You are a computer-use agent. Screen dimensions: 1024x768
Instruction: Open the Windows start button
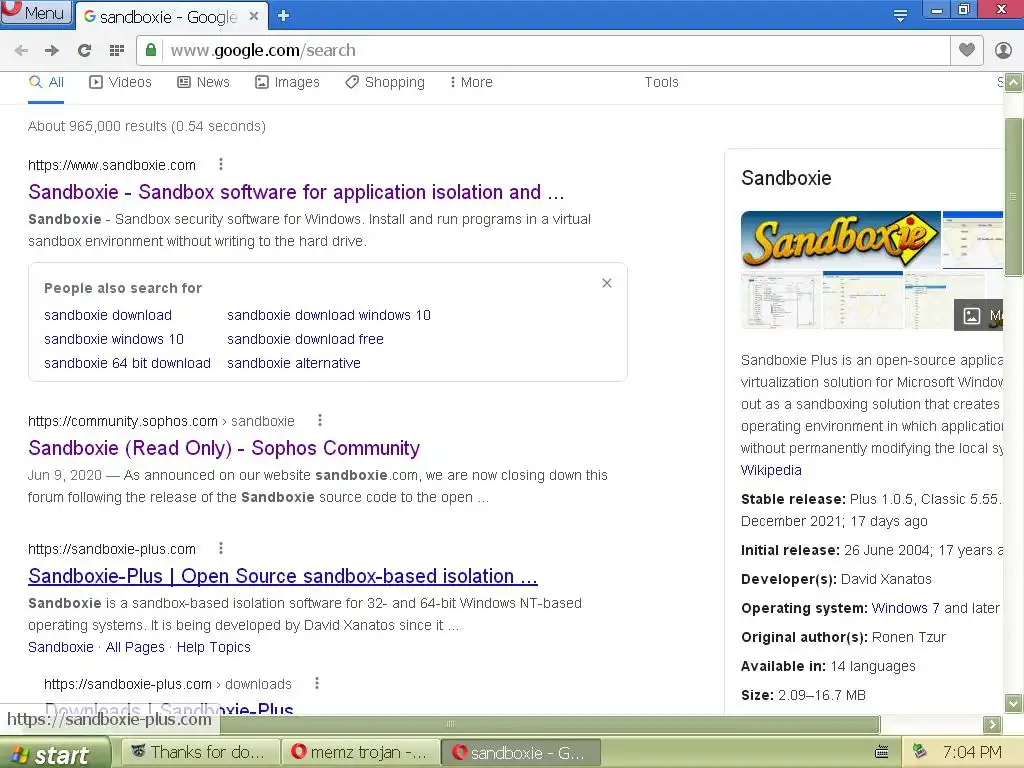pyautogui.click(x=55, y=754)
